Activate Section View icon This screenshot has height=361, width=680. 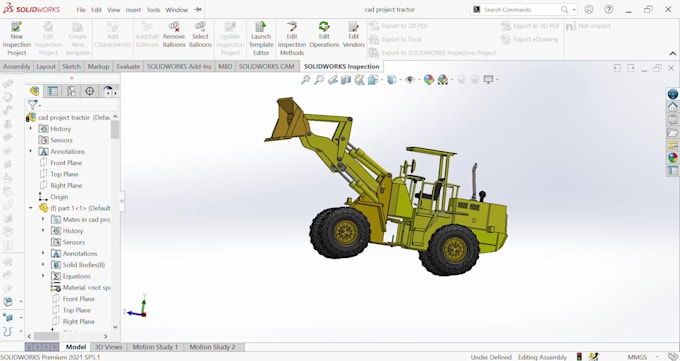346,79
